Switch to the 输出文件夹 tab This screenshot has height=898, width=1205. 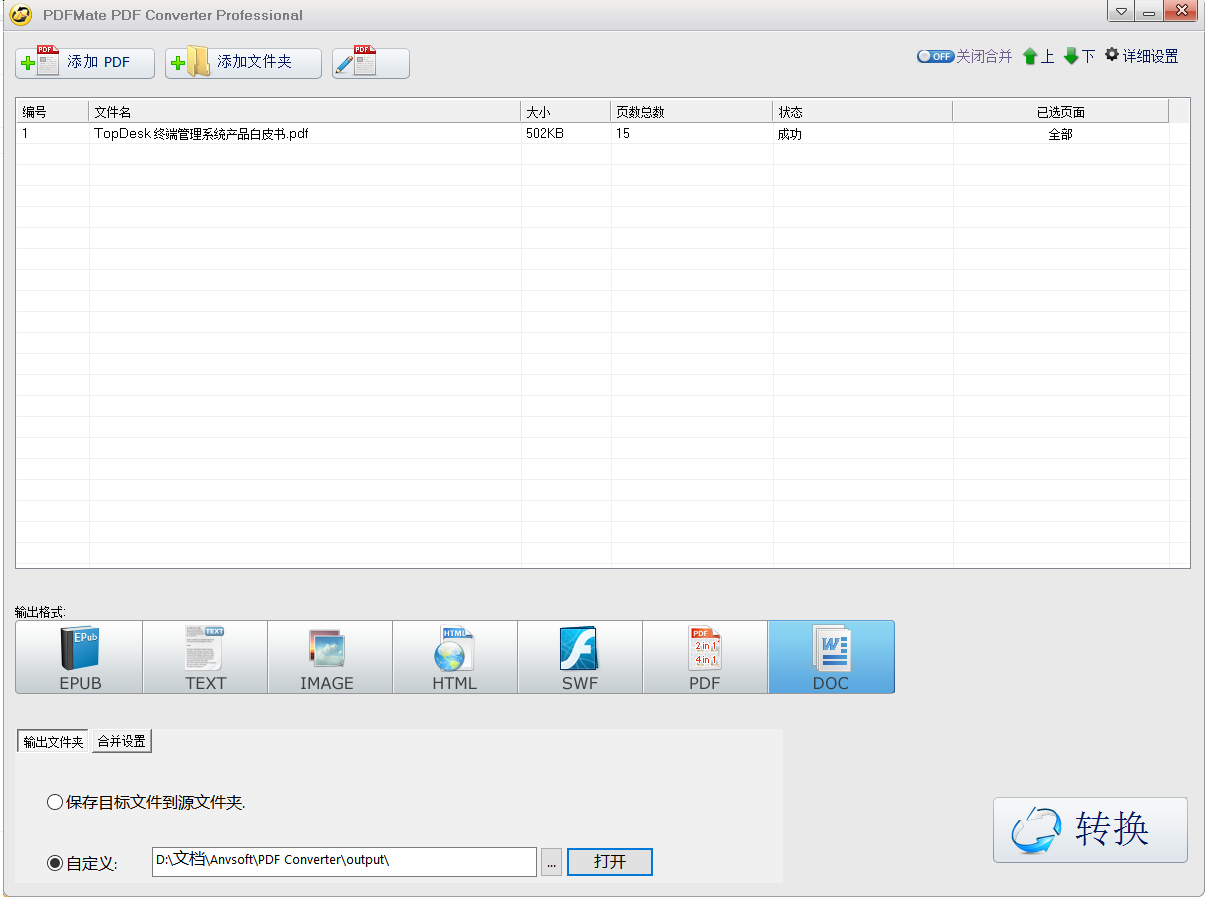54,741
